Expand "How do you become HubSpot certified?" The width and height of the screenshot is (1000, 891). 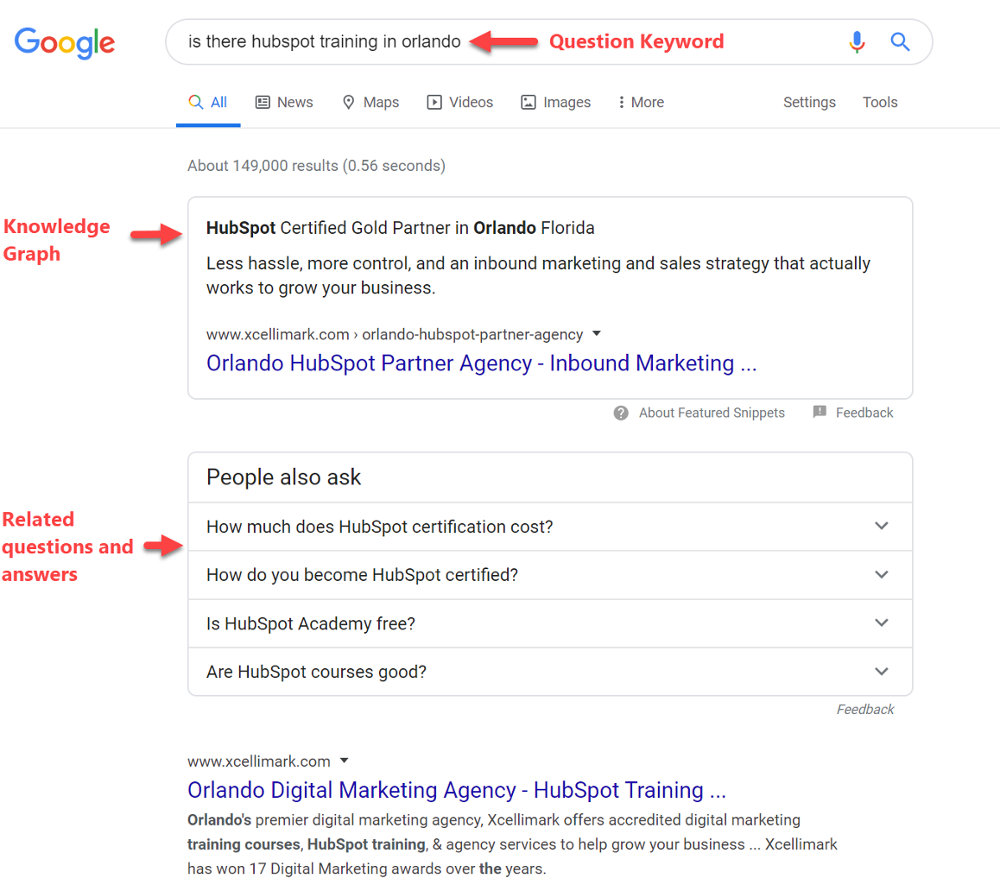pos(550,575)
